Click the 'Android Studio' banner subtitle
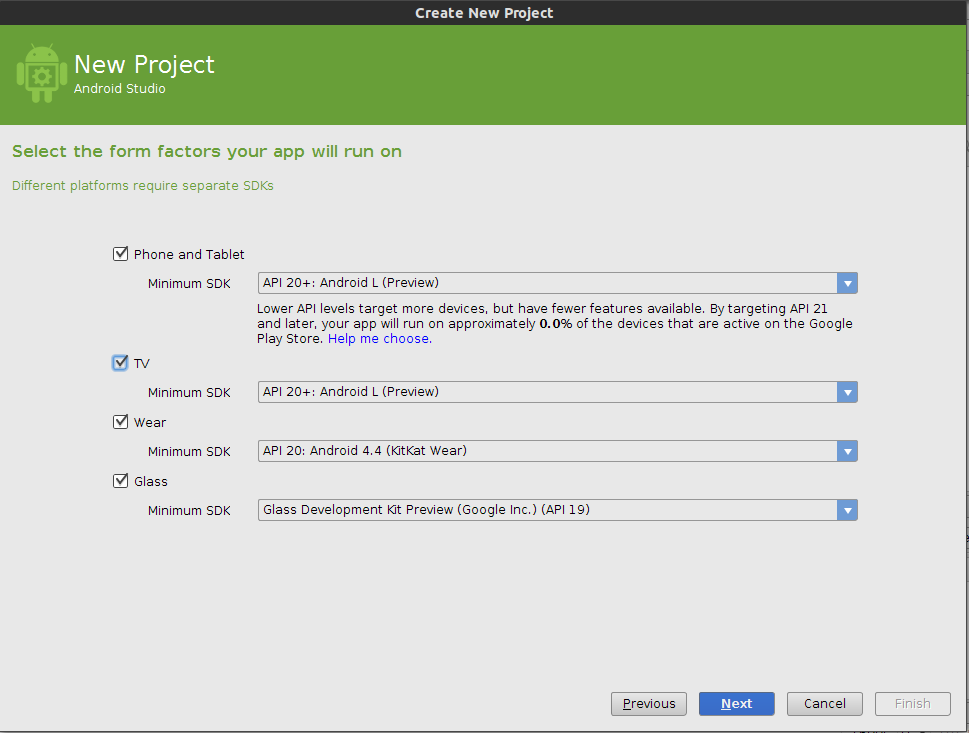 pos(120,88)
